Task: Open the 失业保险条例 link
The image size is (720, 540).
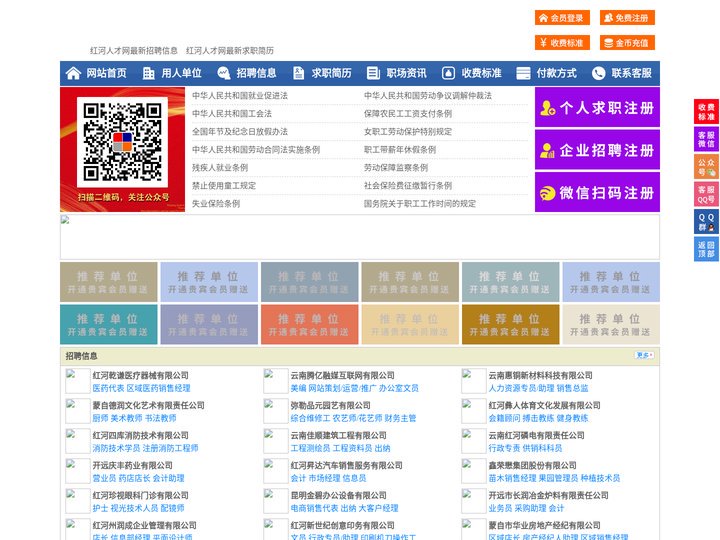Action: pyautogui.click(x=216, y=204)
